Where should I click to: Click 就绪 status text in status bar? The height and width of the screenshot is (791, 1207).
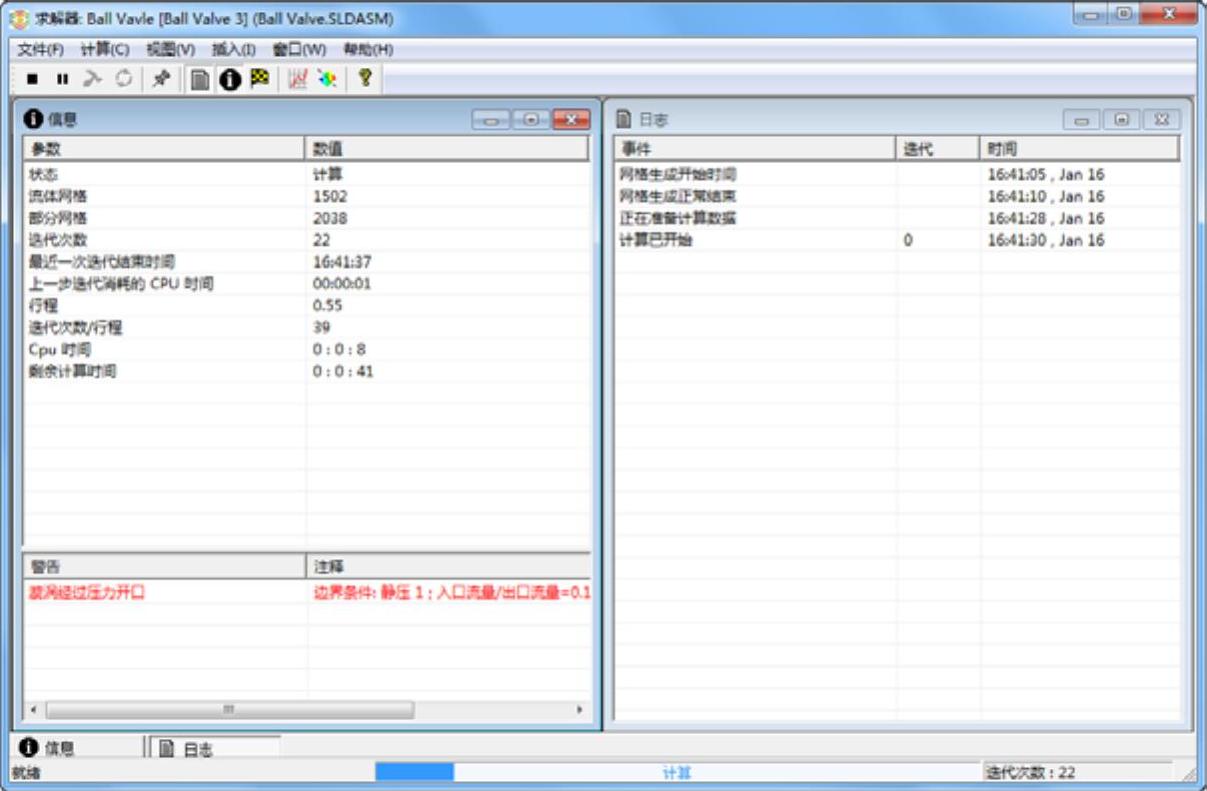(26, 772)
